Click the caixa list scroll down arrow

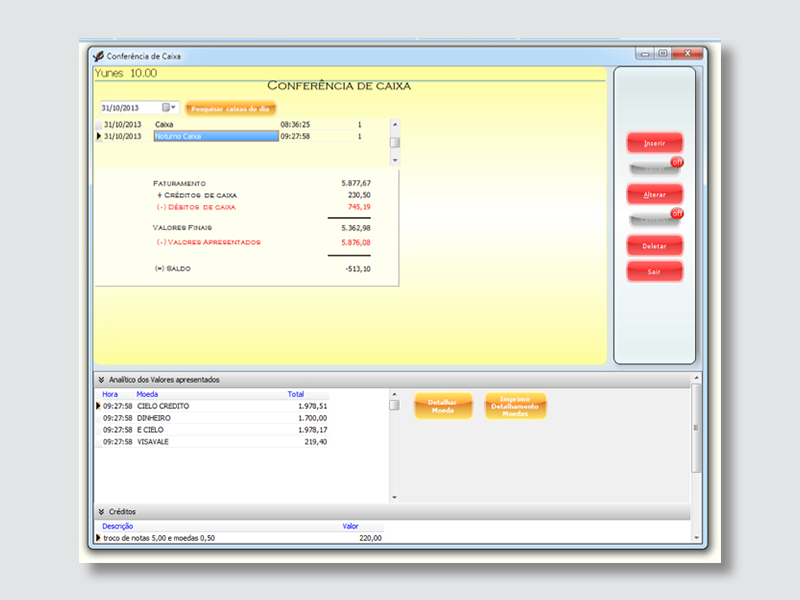pos(395,160)
